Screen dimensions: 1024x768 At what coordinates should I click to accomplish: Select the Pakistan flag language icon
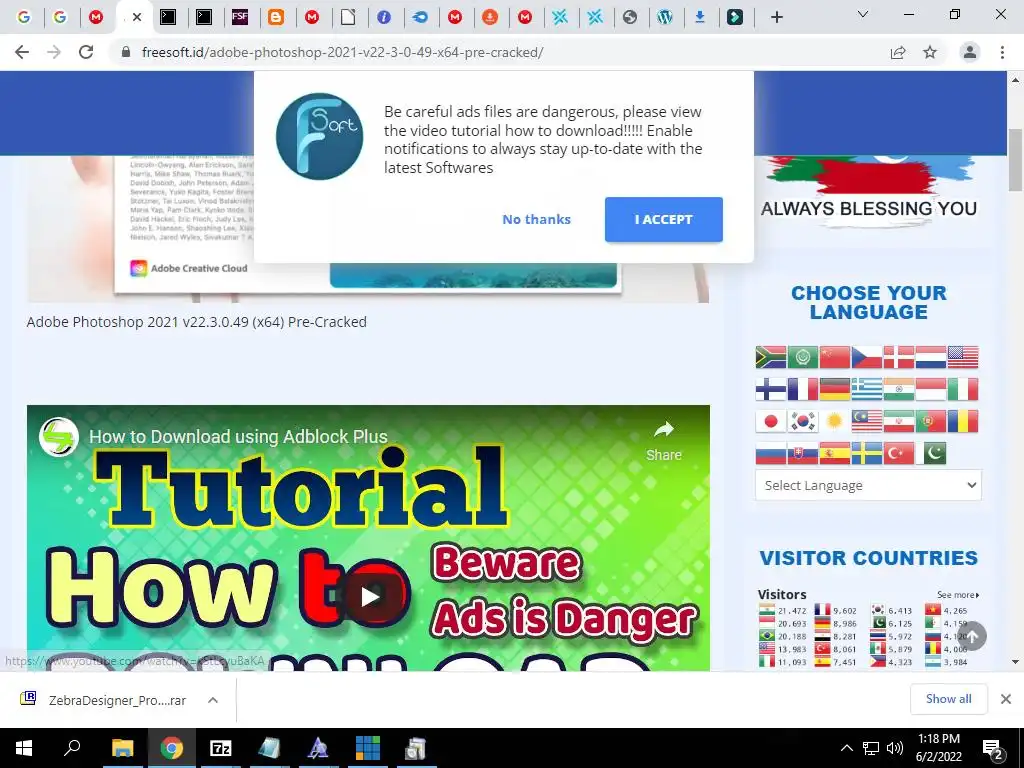pos(931,453)
